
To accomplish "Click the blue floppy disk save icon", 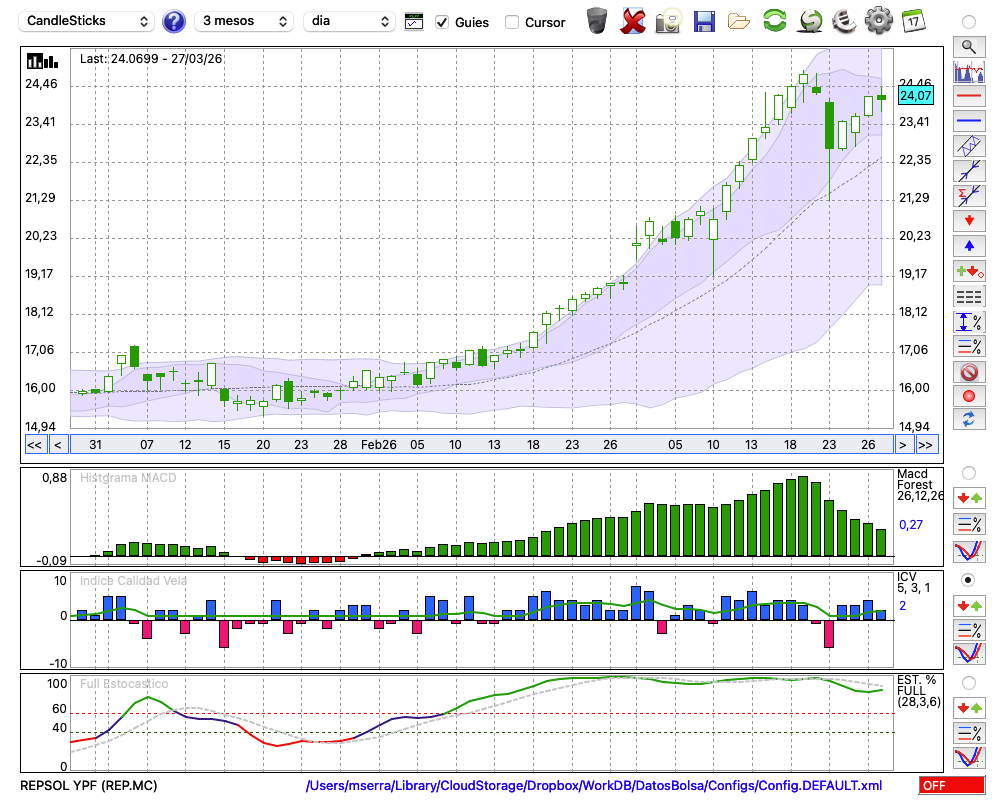I will 704,21.
